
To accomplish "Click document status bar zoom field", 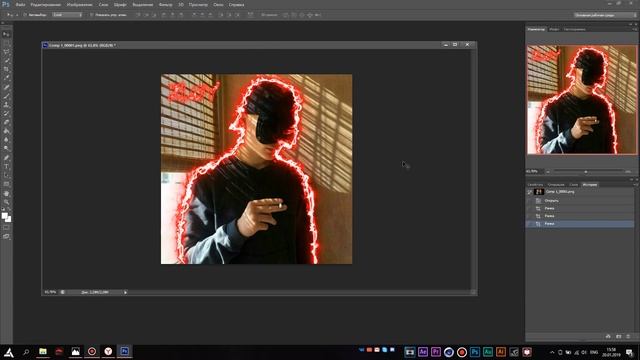I will [x=50, y=292].
